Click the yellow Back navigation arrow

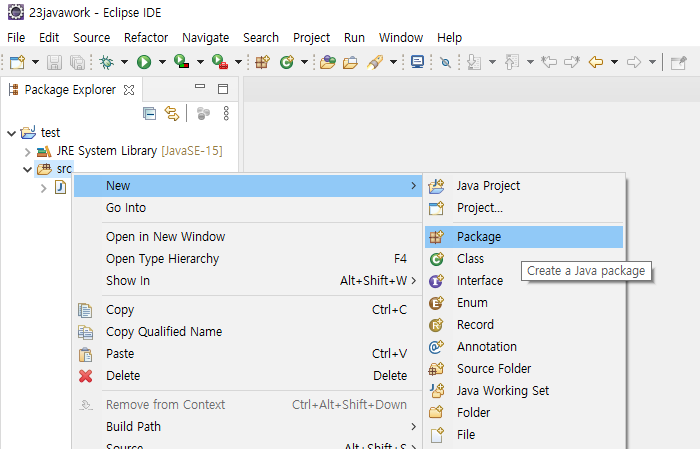596,62
